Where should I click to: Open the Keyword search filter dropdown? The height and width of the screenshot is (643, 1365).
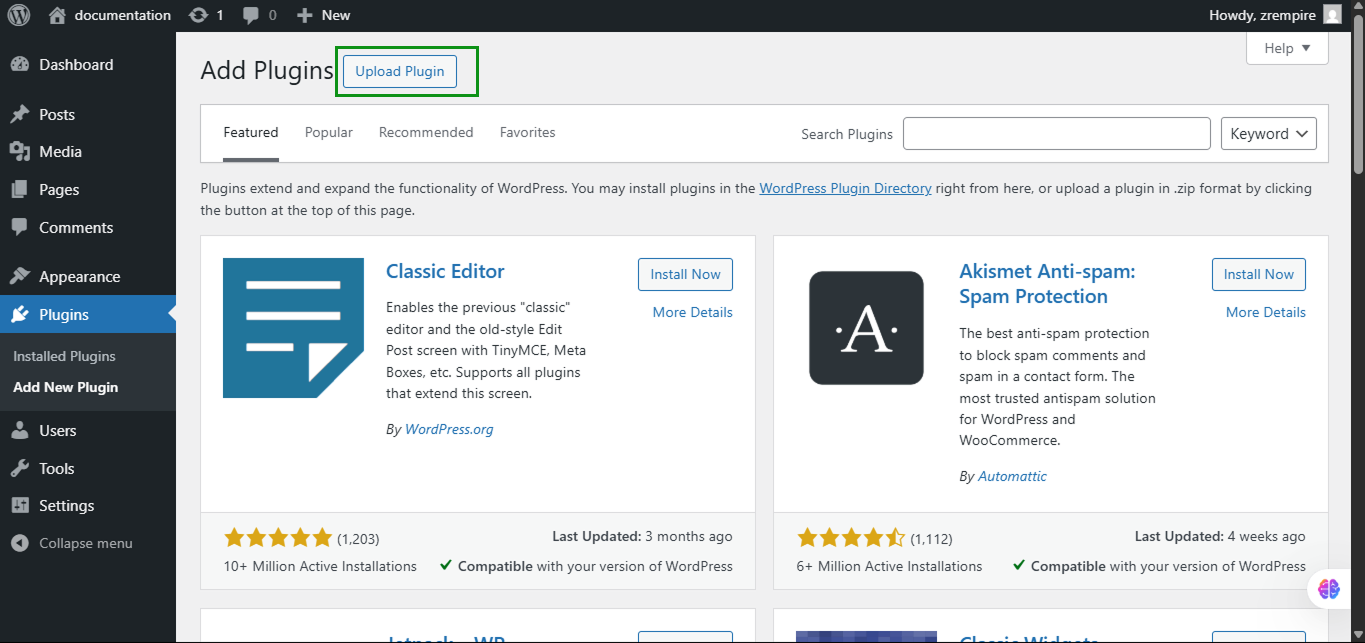[x=1268, y=133]
